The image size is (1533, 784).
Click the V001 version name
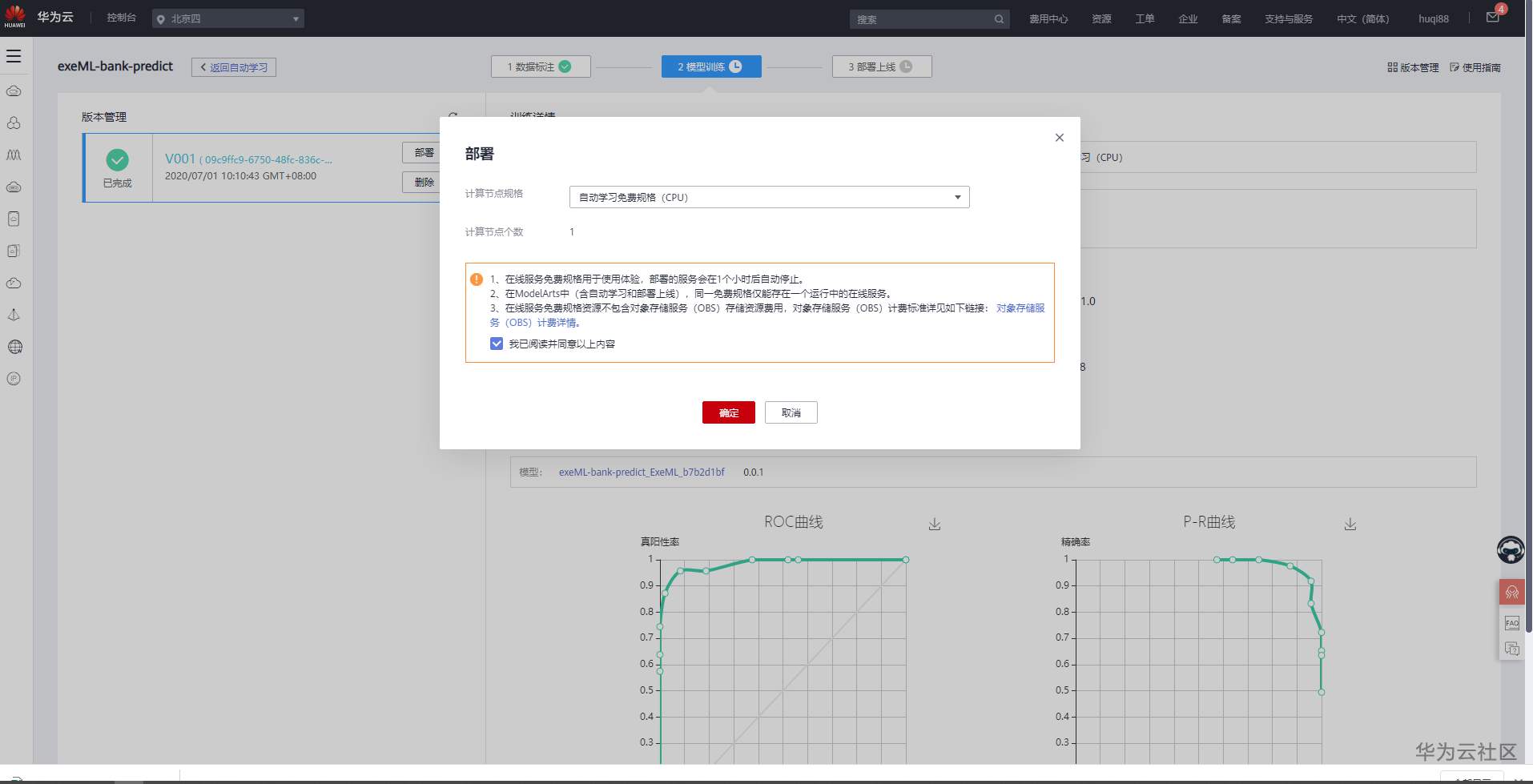point(180,159)
